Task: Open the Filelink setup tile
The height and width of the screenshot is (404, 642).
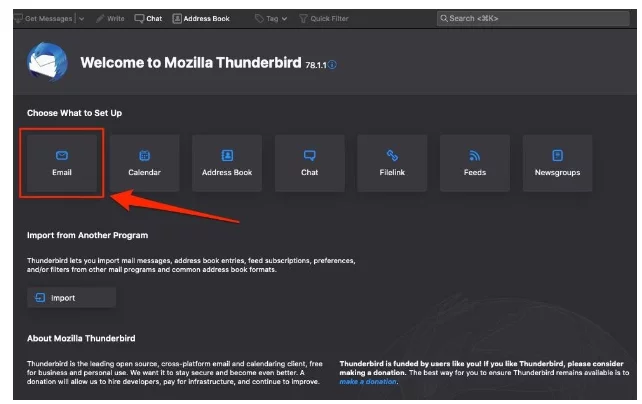Action: point(392,163)
